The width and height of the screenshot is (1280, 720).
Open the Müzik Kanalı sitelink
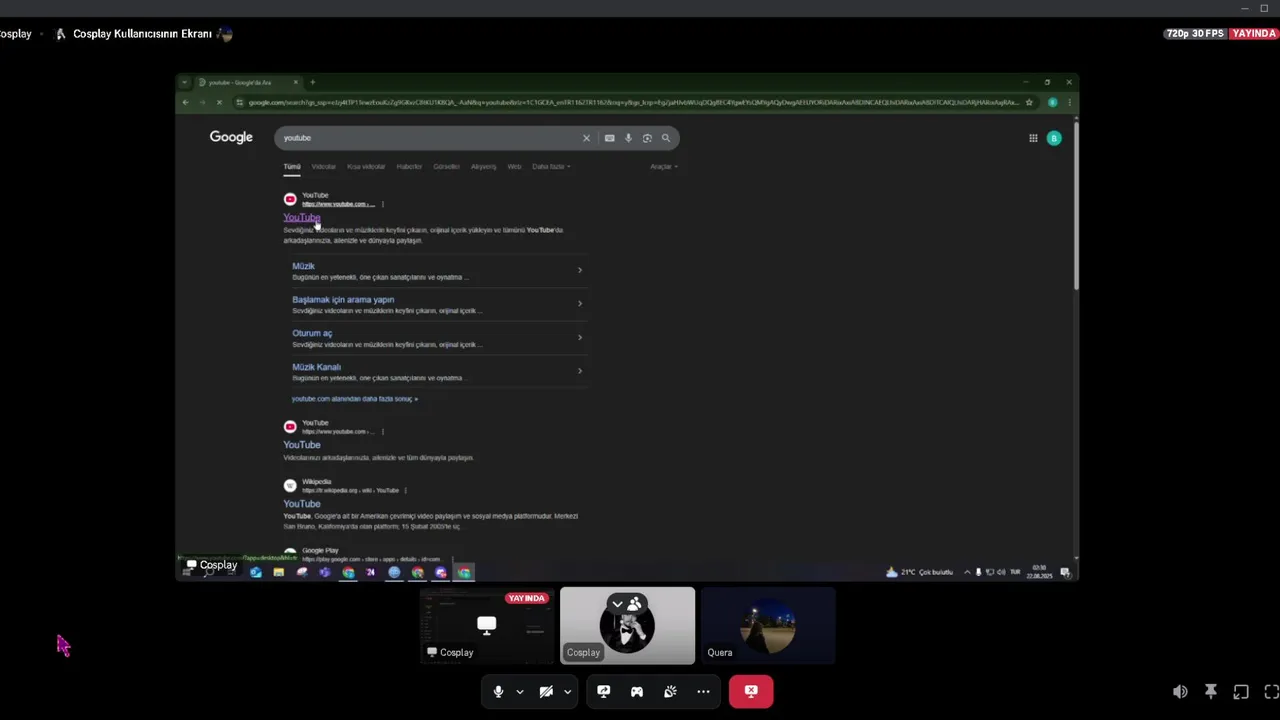click(x=316, y=367)
